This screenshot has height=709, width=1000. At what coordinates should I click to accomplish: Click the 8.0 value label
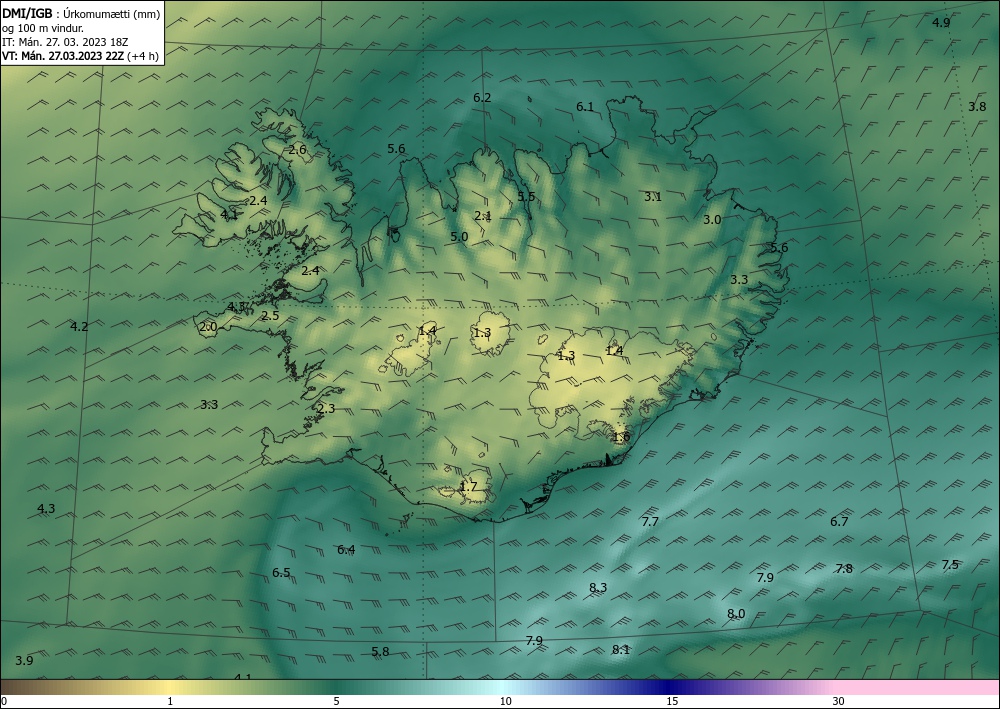coord(736,614)
